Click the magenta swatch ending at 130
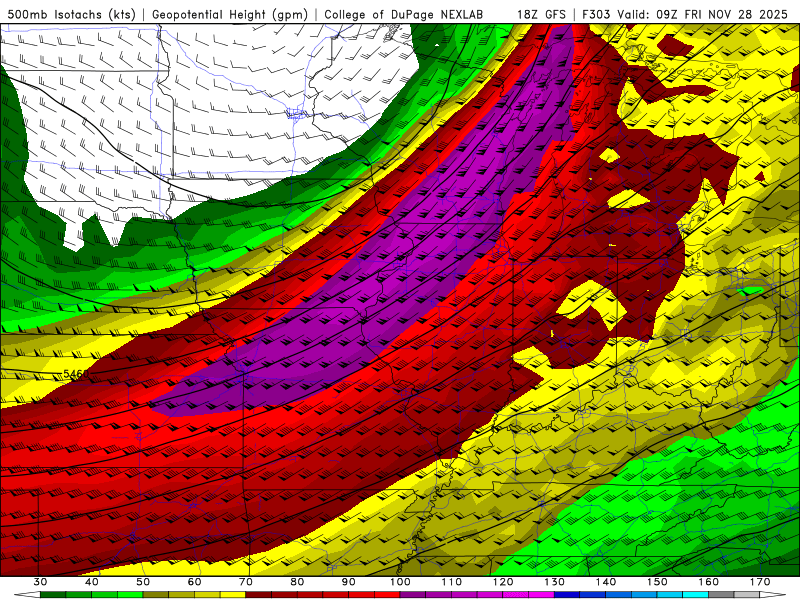 tap(542, 595)
